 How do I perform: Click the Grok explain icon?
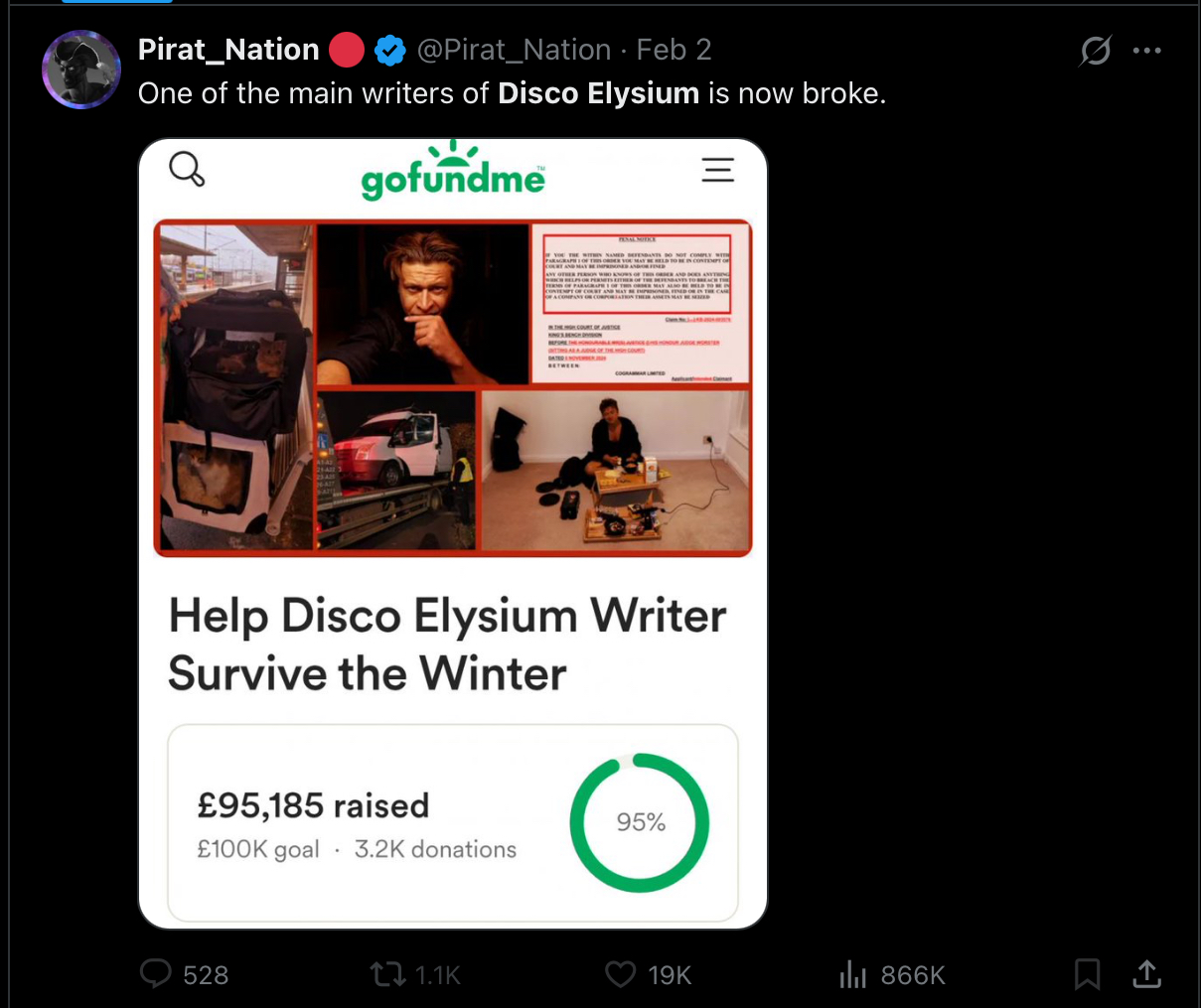click(x=1095, y=51)
